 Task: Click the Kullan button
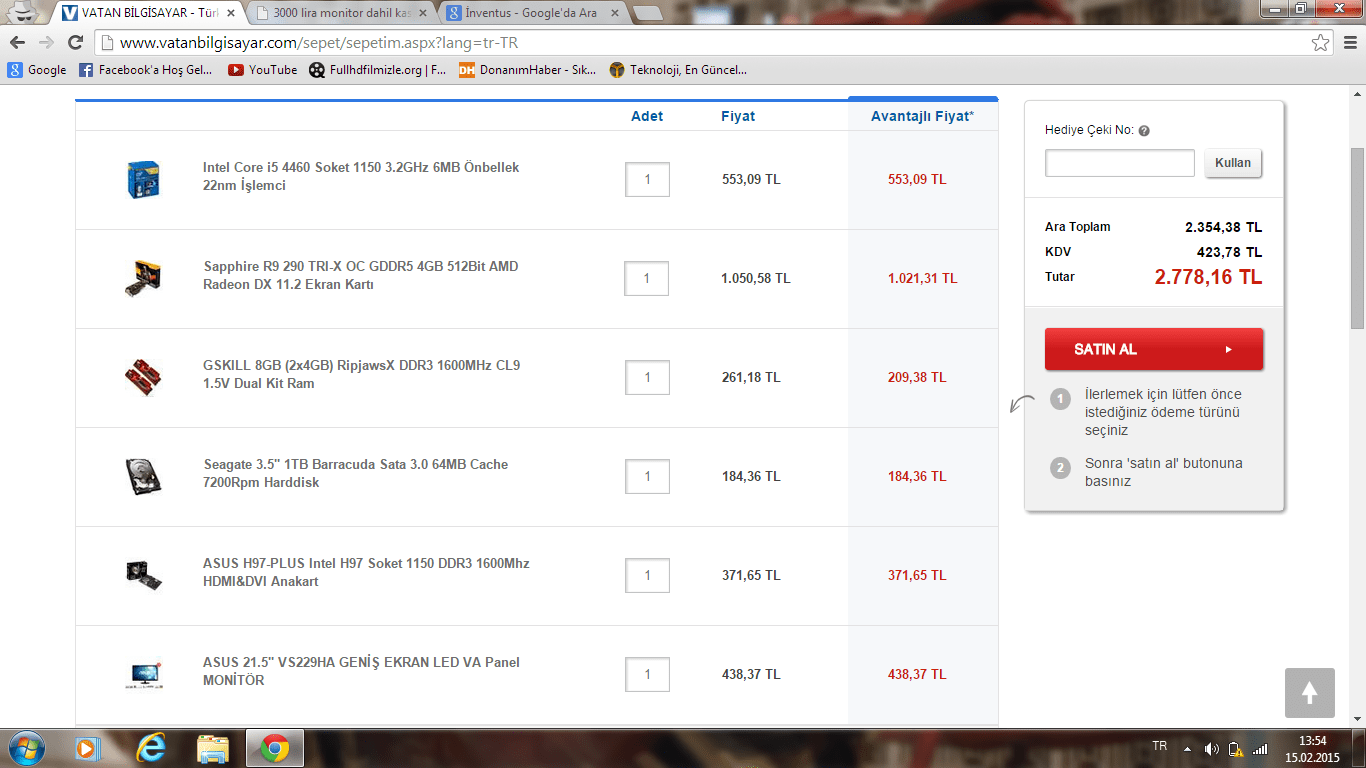click(1233, 163)
